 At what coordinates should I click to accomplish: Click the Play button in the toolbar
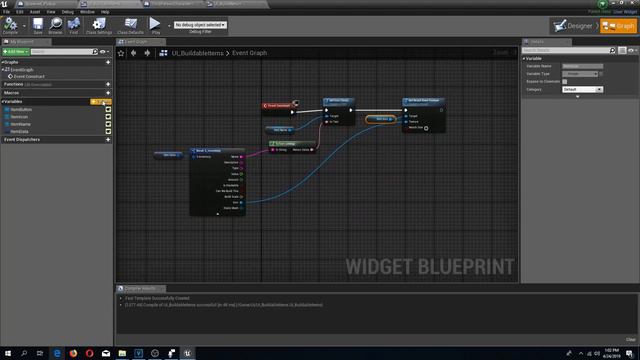tap(155, 24)
